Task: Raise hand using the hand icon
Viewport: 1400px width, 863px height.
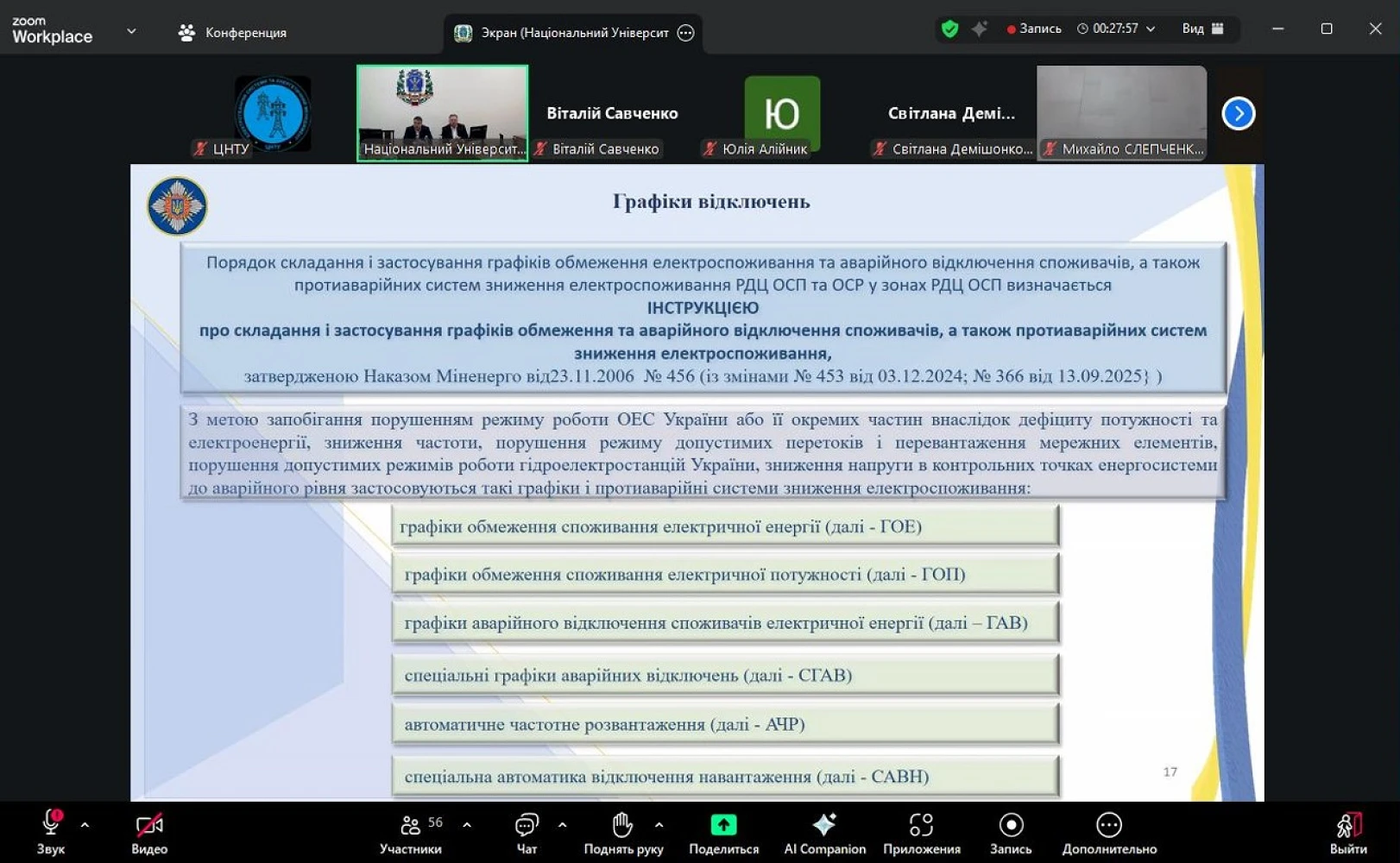Action: point(622,826)
